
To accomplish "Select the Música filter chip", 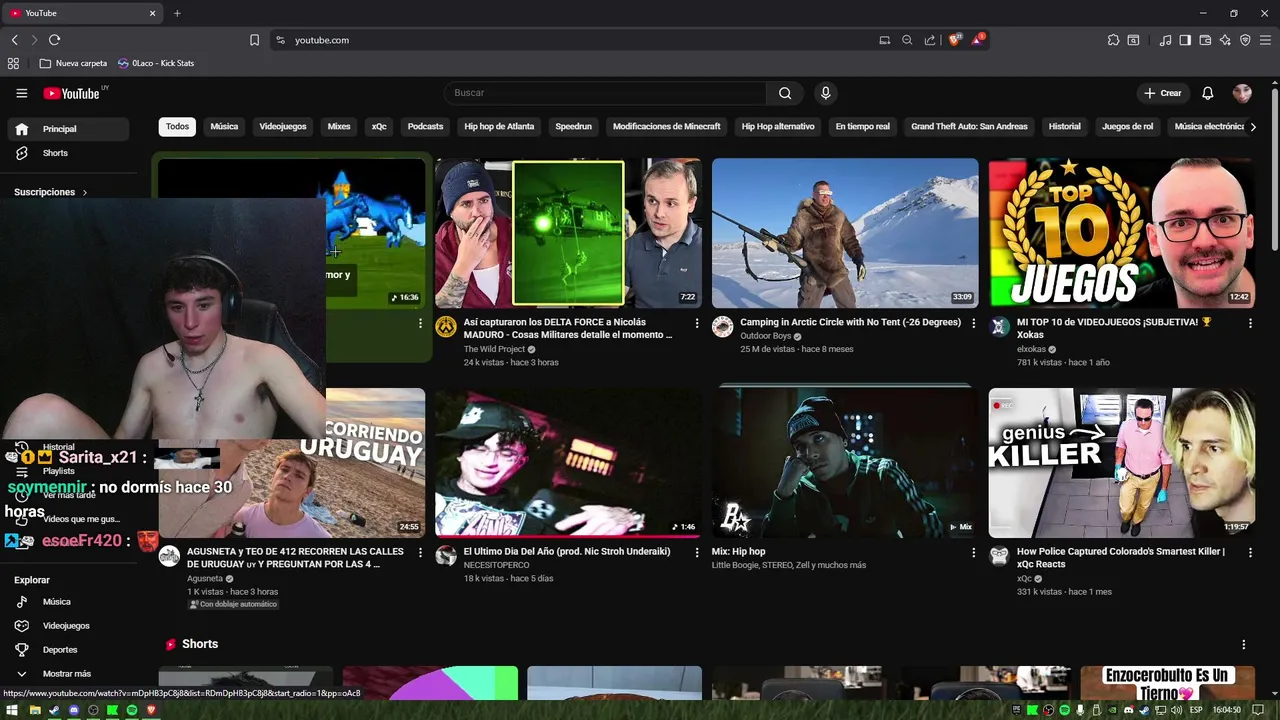I will (x=224, y=127).
